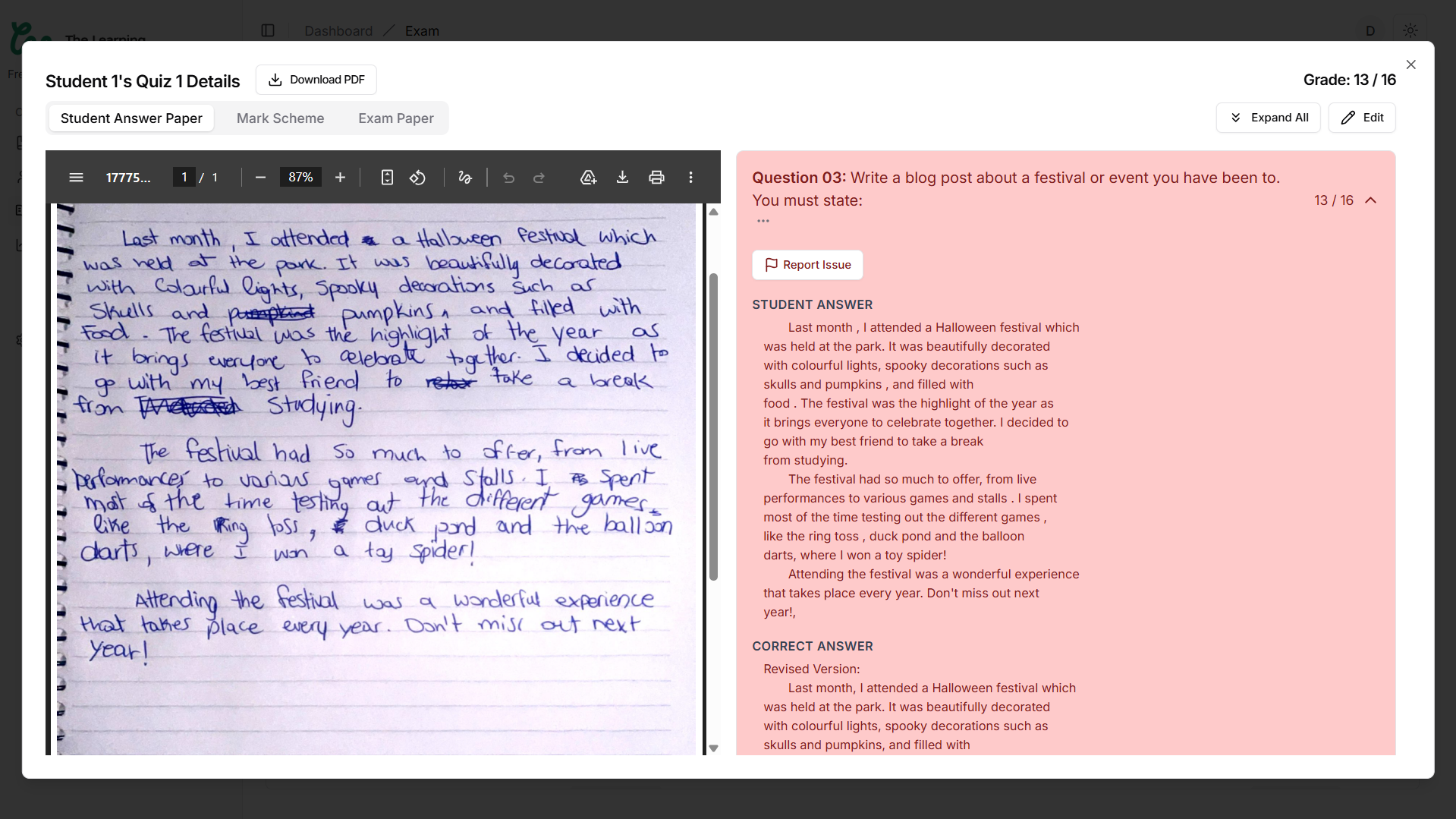This screenshot has width=1456, height=819.
Task: Download the PDF from the viewer toolbar
Action: click(x=622, y=178)
